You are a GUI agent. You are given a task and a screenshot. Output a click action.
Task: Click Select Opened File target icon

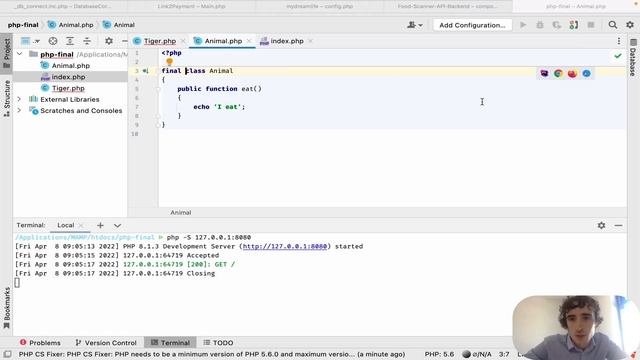[53, 41]
